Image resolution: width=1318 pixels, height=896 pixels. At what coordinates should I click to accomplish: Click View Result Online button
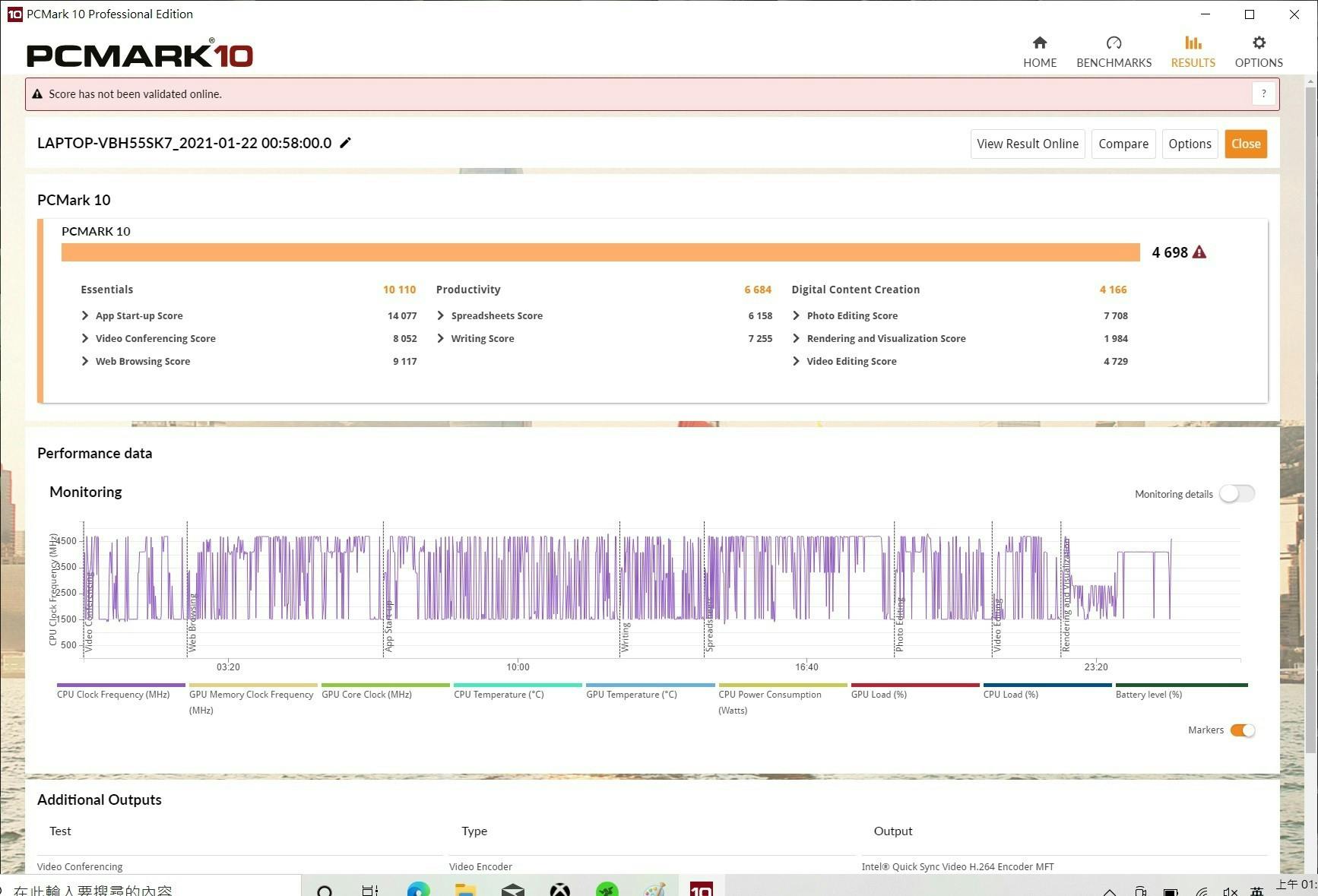tap(1027, 144)
